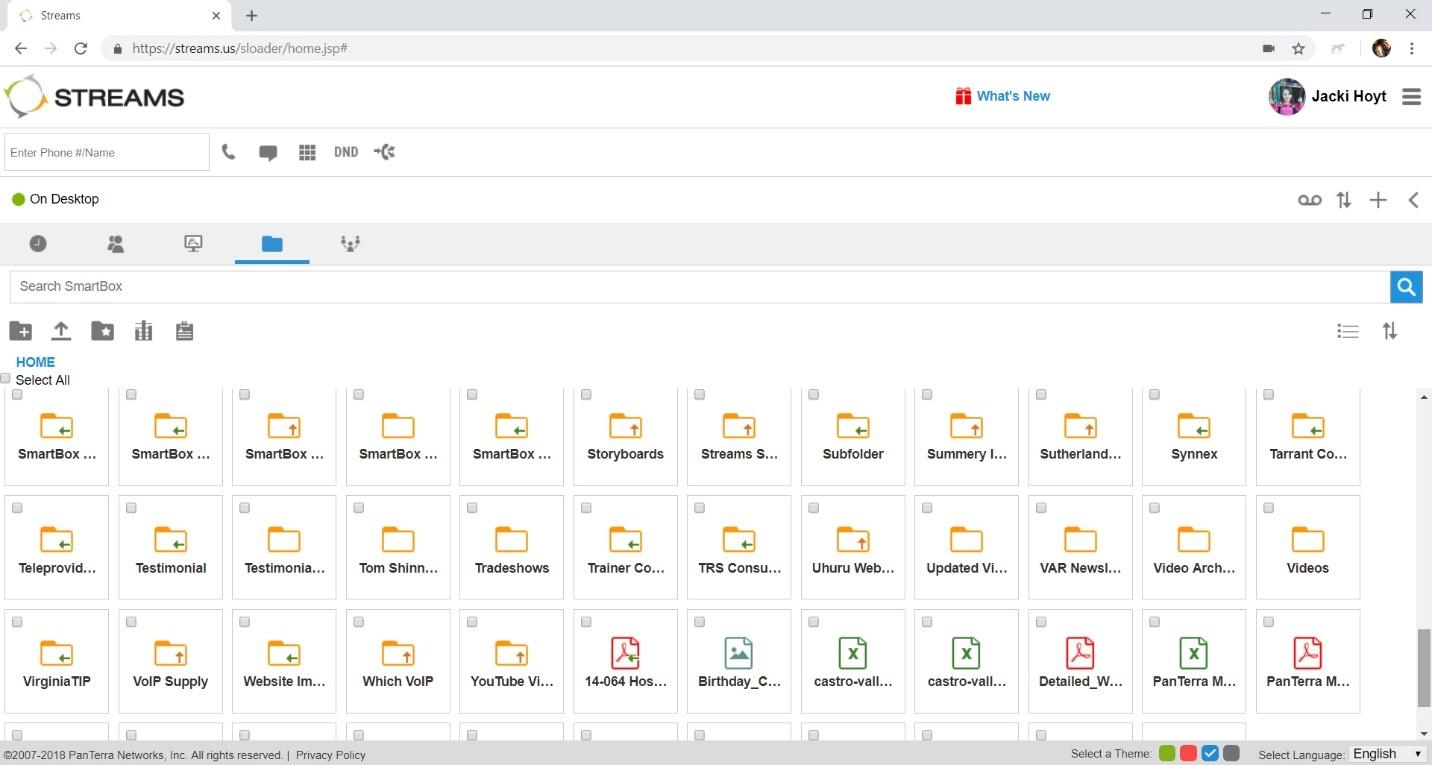Toggle DND do not disturb
The image size is (1432, 765).
(346, 152)
